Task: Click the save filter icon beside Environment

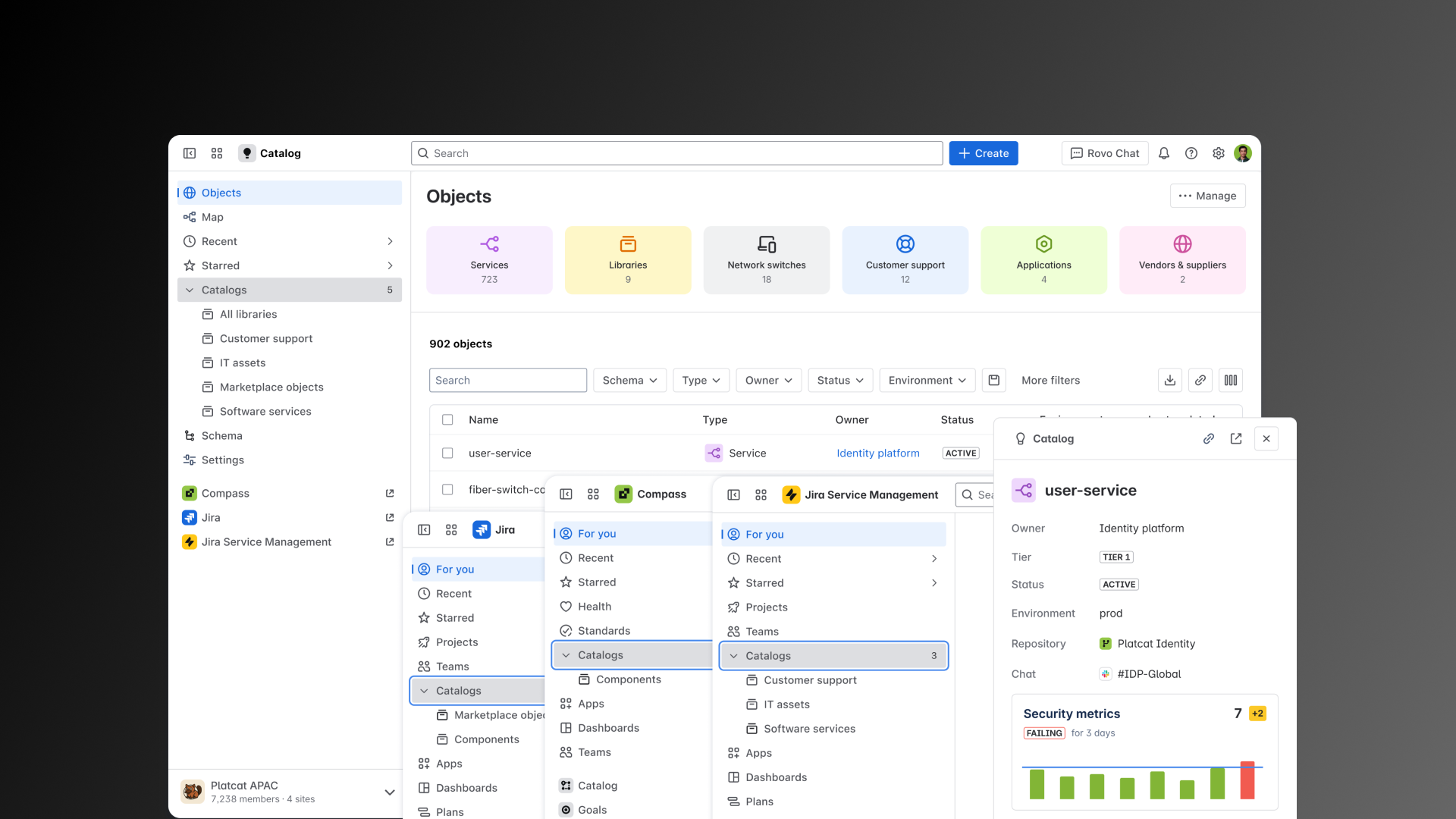Action: point(994,381)
